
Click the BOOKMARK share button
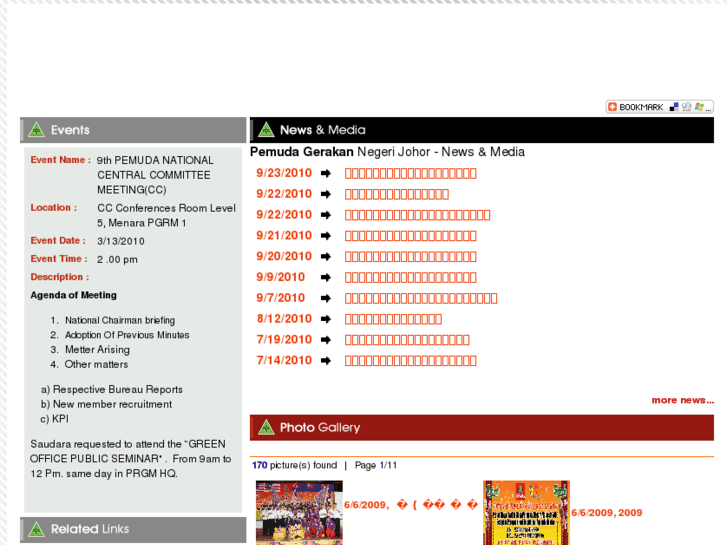[659, 107]
